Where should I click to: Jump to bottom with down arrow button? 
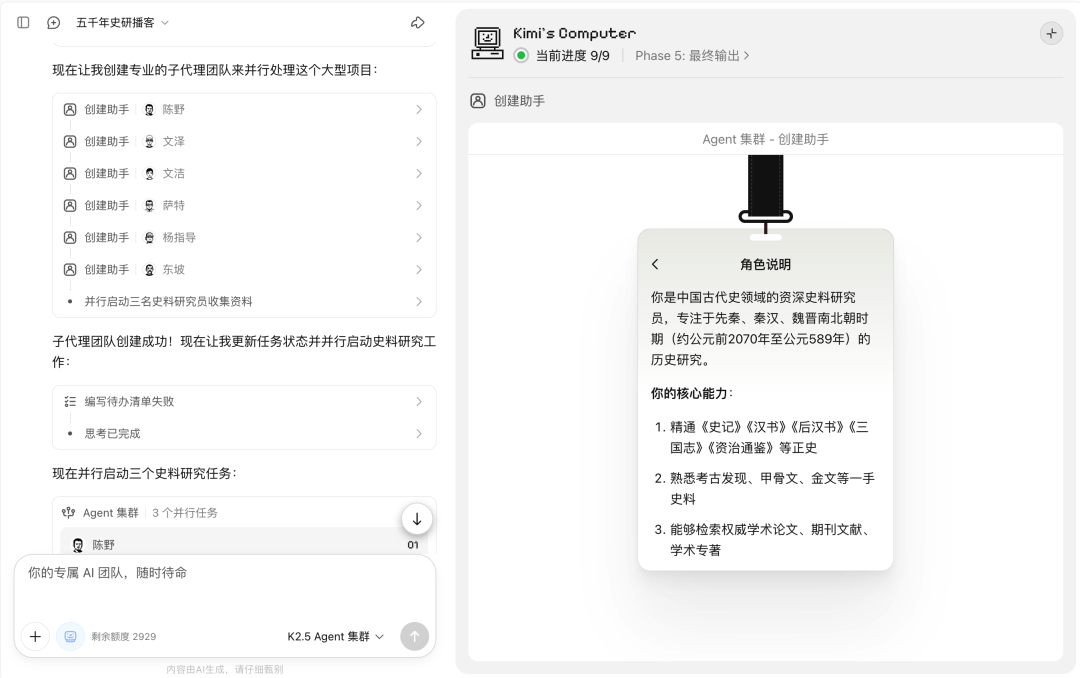click(417, 520)
